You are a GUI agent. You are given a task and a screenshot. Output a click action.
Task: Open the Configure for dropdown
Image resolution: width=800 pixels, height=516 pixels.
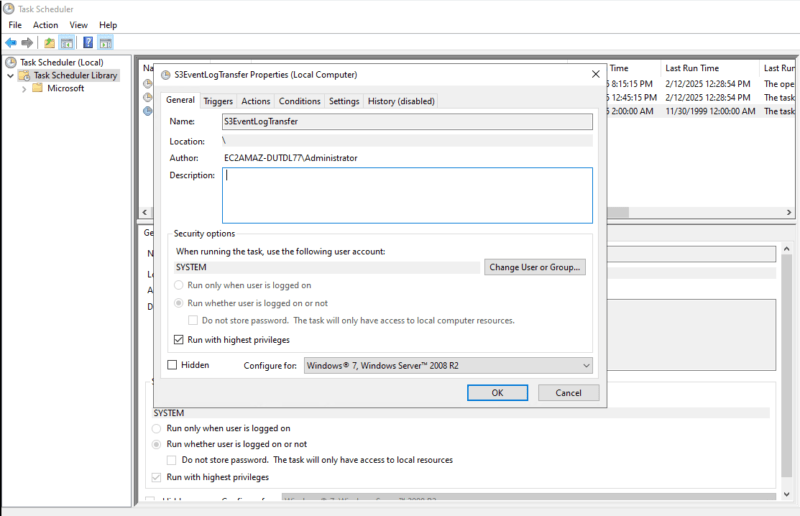tap(447, 366)
